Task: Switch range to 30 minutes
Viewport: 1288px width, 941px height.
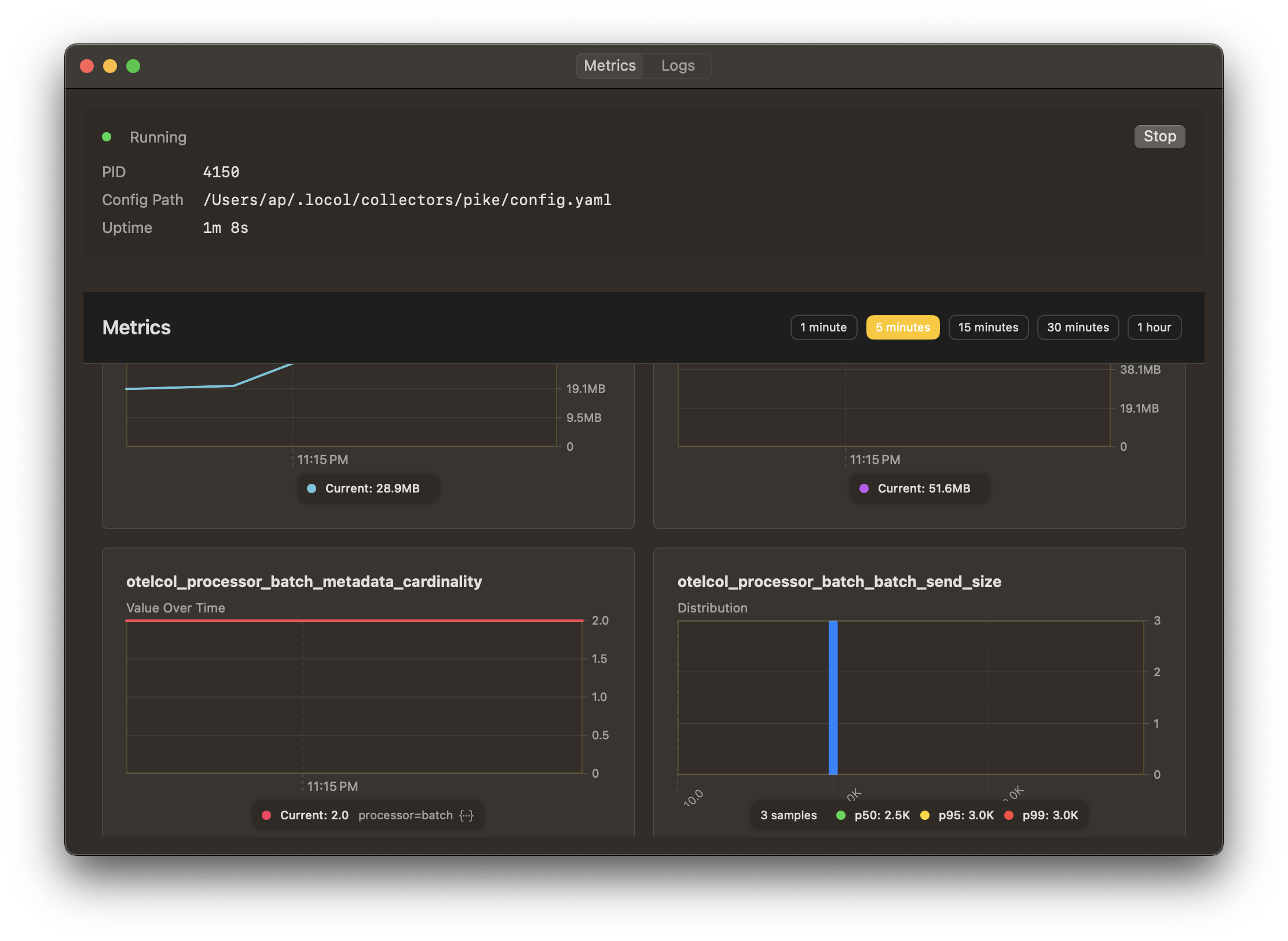Action: (1078, 327)
